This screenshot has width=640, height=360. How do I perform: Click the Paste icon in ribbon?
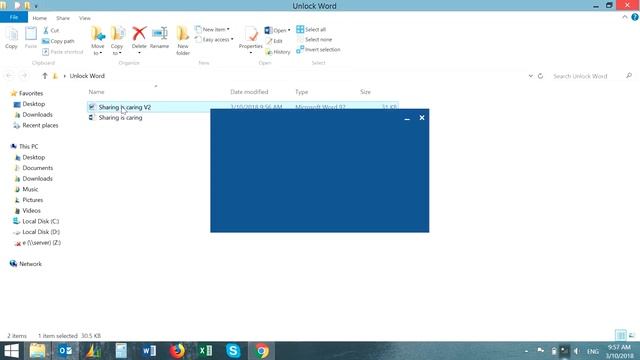pyautogui.click(x=31, y=38)
